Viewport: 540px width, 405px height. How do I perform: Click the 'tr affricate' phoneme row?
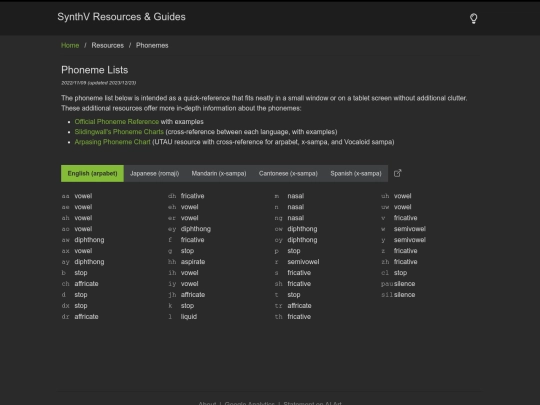coord(293,306)
